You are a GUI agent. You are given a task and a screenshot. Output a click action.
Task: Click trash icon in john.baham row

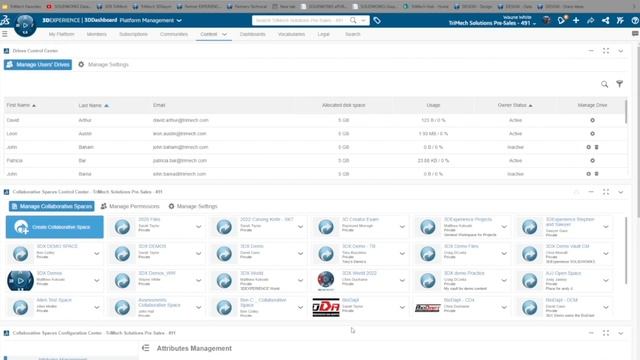(596, 147)
